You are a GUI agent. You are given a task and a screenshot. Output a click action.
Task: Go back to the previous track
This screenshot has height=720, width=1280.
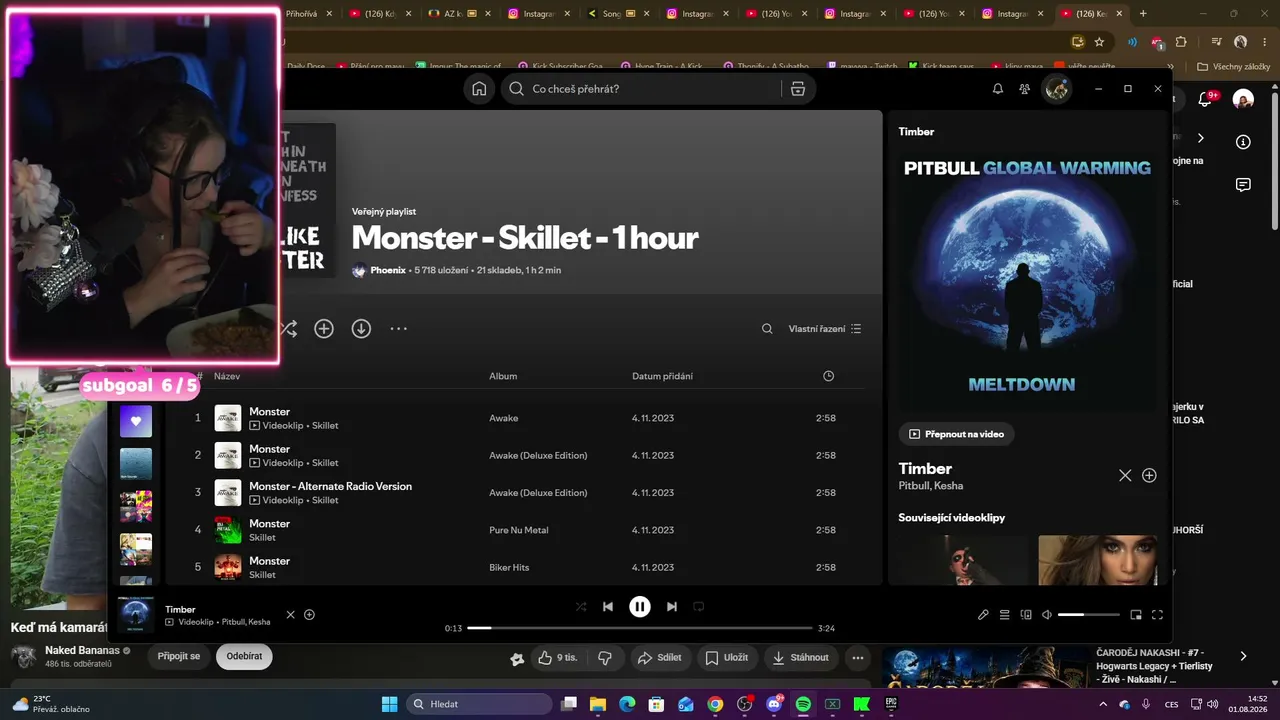608,606
